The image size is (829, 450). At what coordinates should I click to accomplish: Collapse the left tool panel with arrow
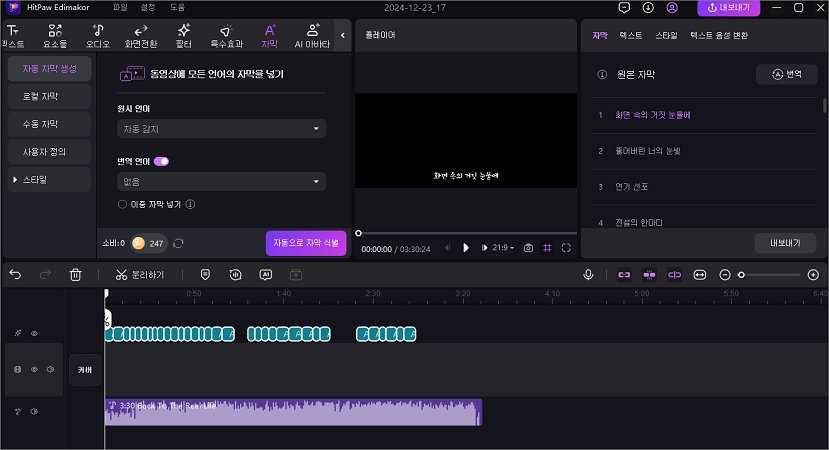(x=343, y=35)
